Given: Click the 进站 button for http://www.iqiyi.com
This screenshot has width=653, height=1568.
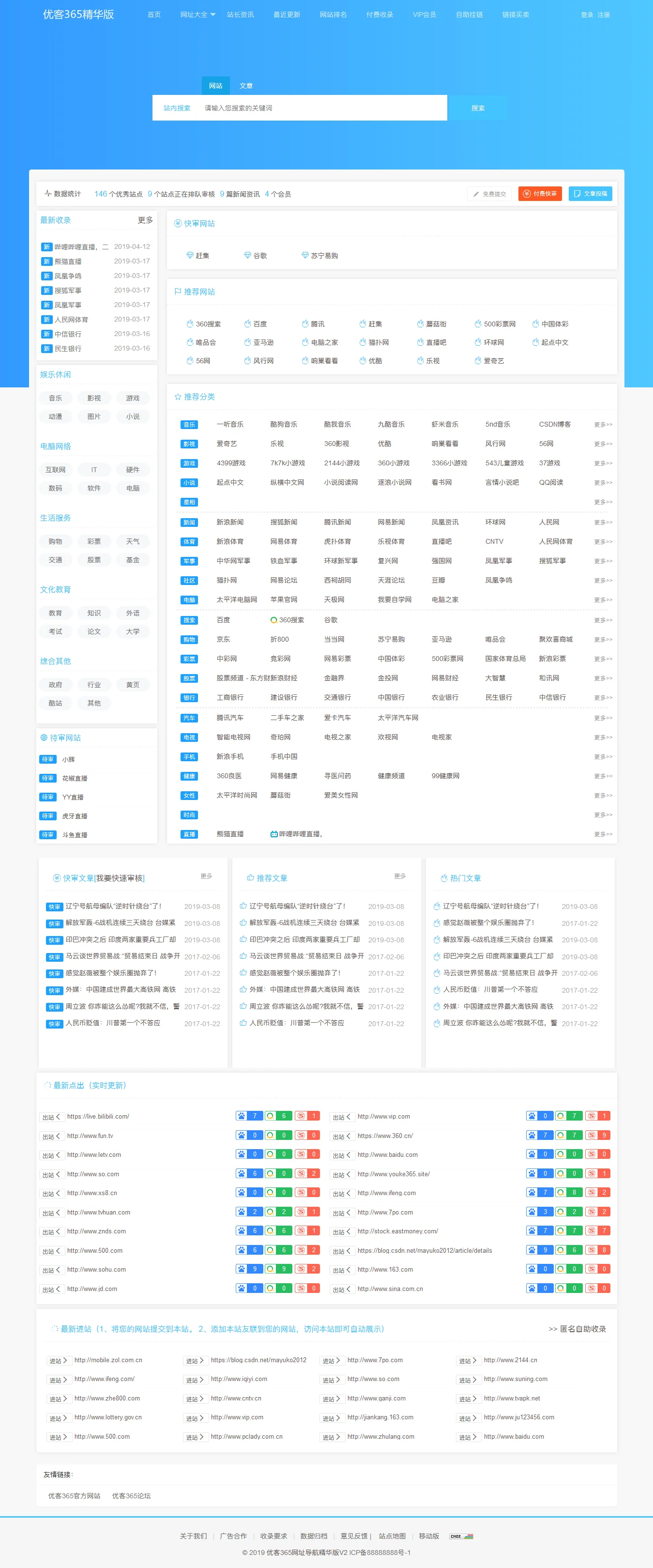Looking at the screenshot, I should pos(196,1380).
